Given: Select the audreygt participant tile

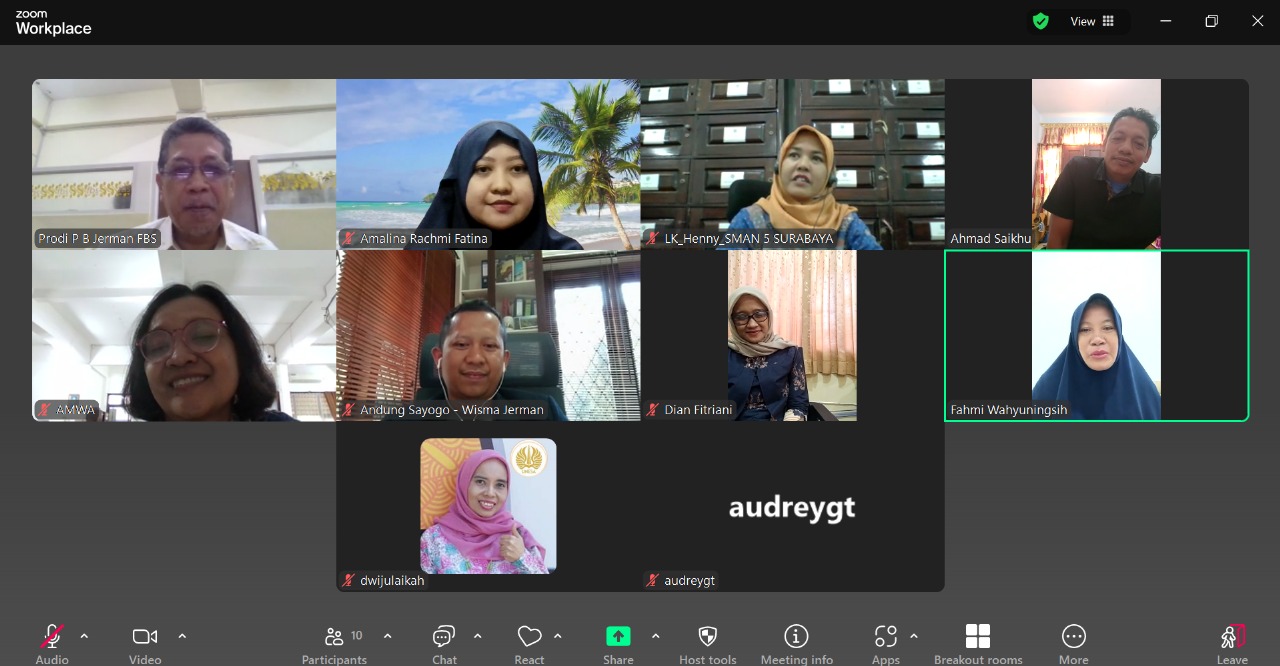Looking at the screenshot, I should click(x=792, y=507).
